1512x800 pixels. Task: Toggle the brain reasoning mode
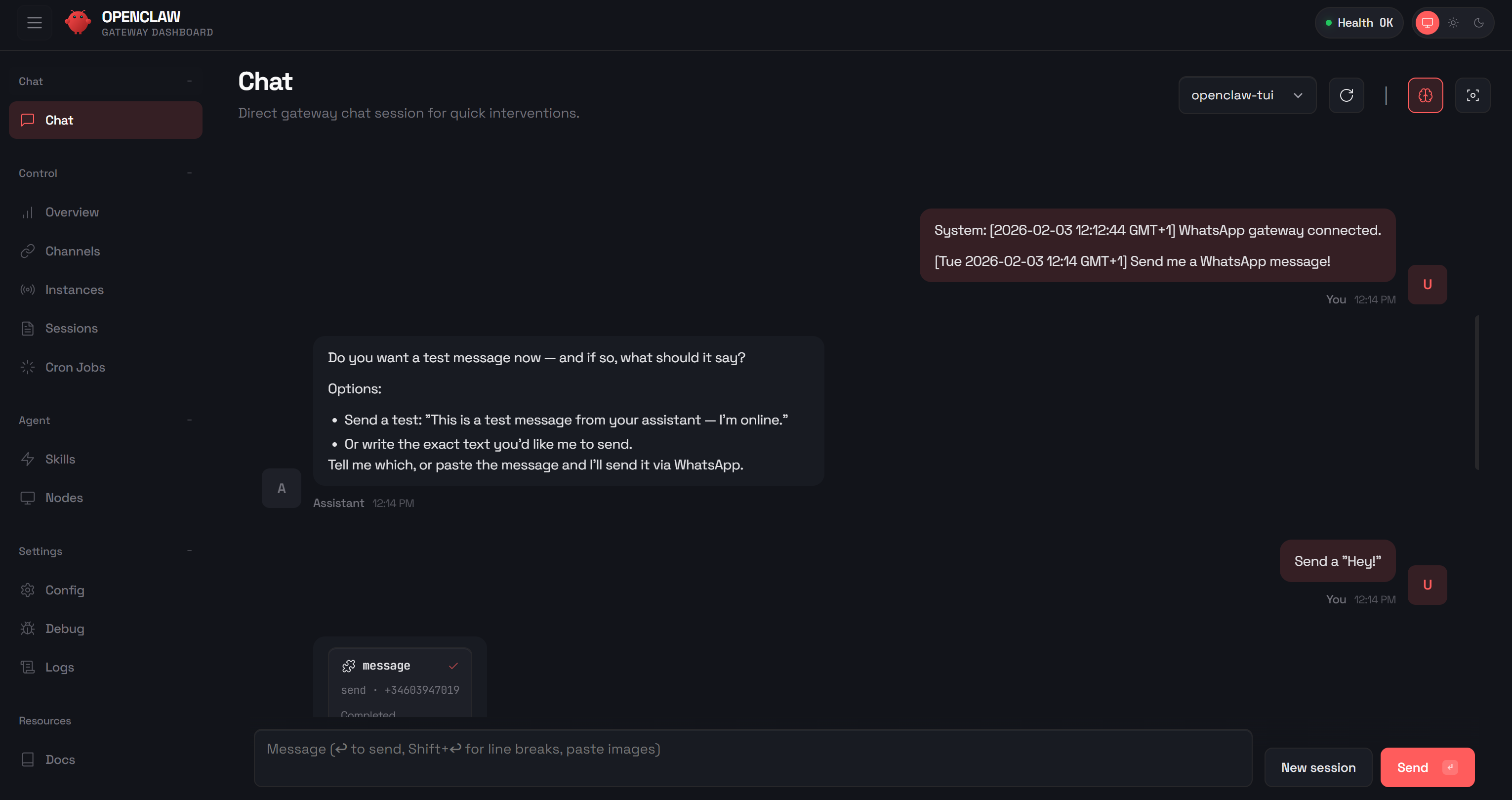click(1425, 94)
